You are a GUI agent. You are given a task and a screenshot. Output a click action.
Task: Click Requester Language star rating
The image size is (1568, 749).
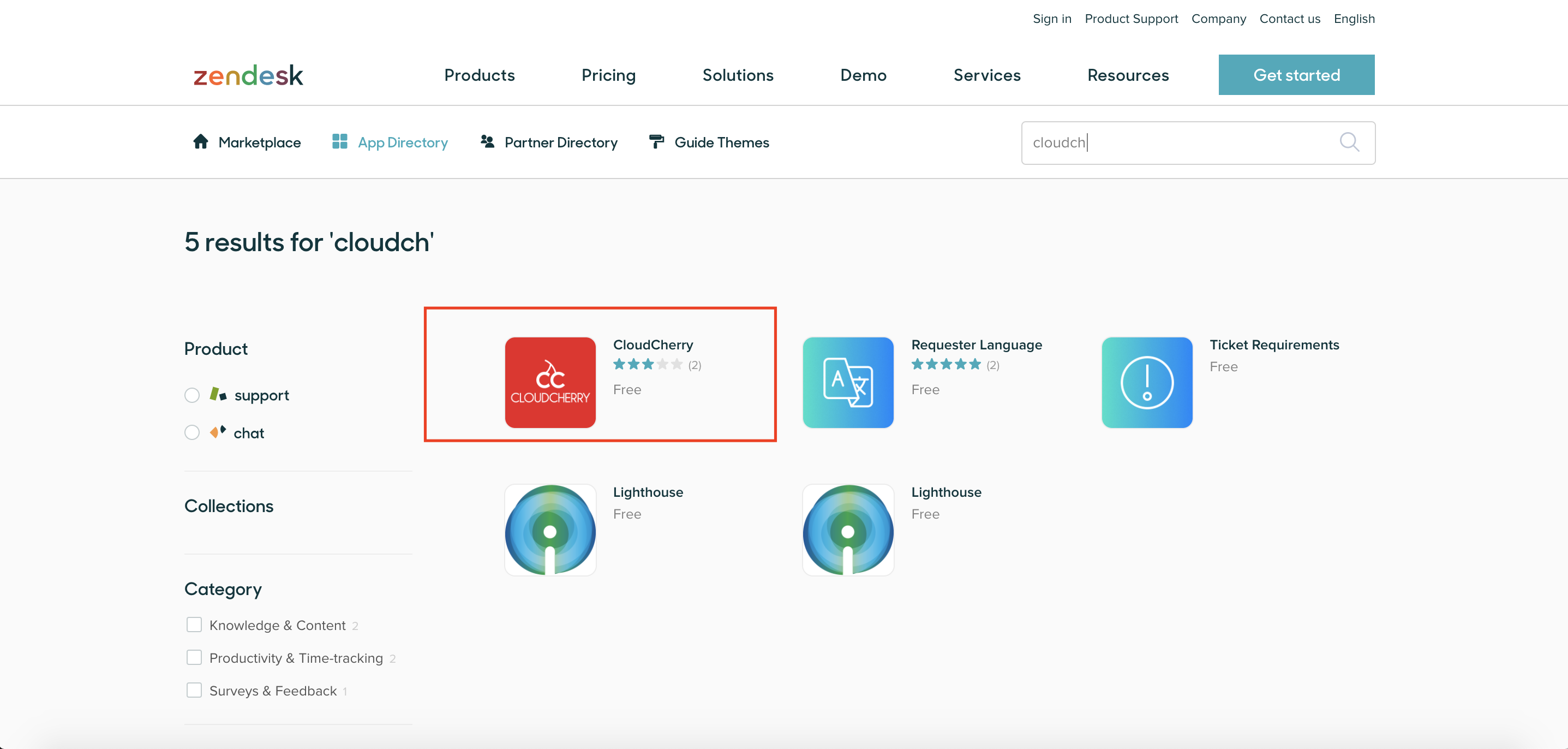point(946,365)
